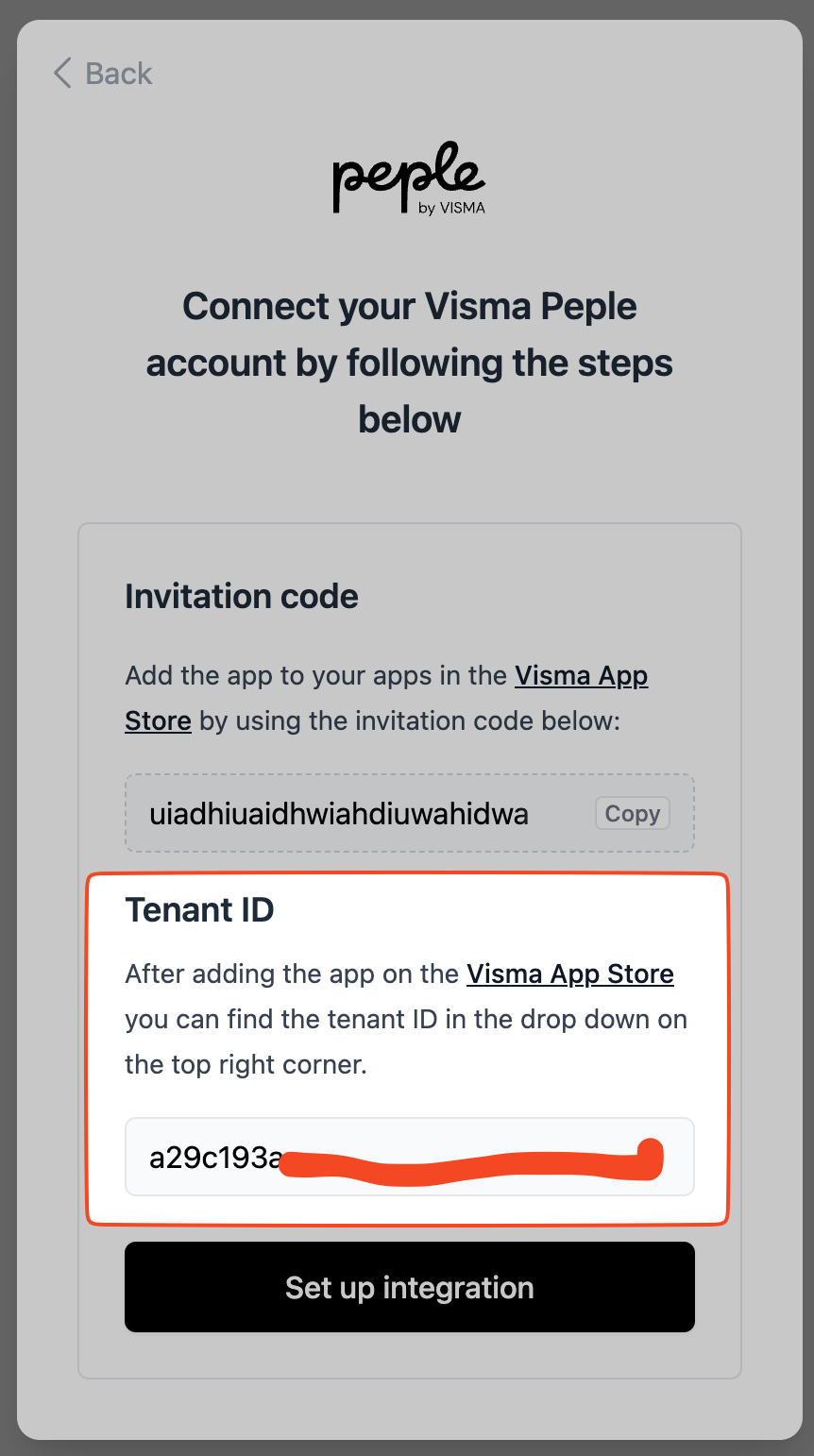814x1456 pixels.
Task: Focus the Tenant ID input at "a29c193a"
Action: [x=212, y=1158]
